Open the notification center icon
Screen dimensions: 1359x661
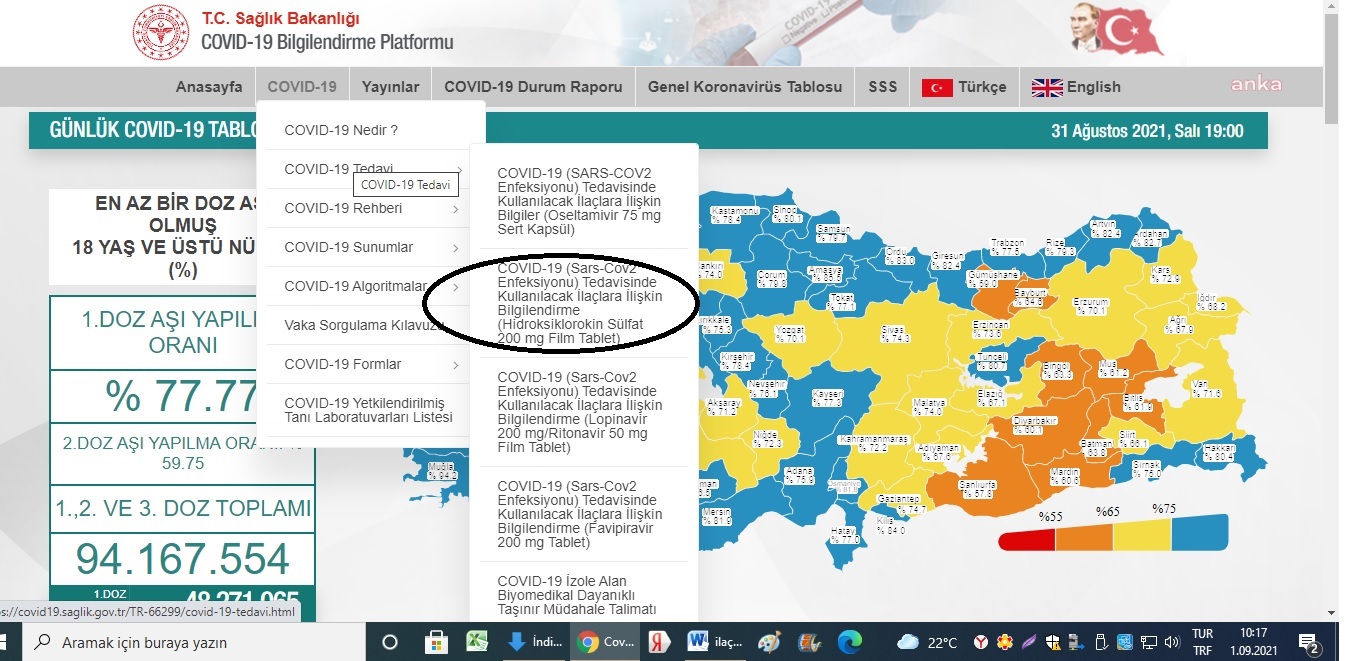pos(1306,642)
